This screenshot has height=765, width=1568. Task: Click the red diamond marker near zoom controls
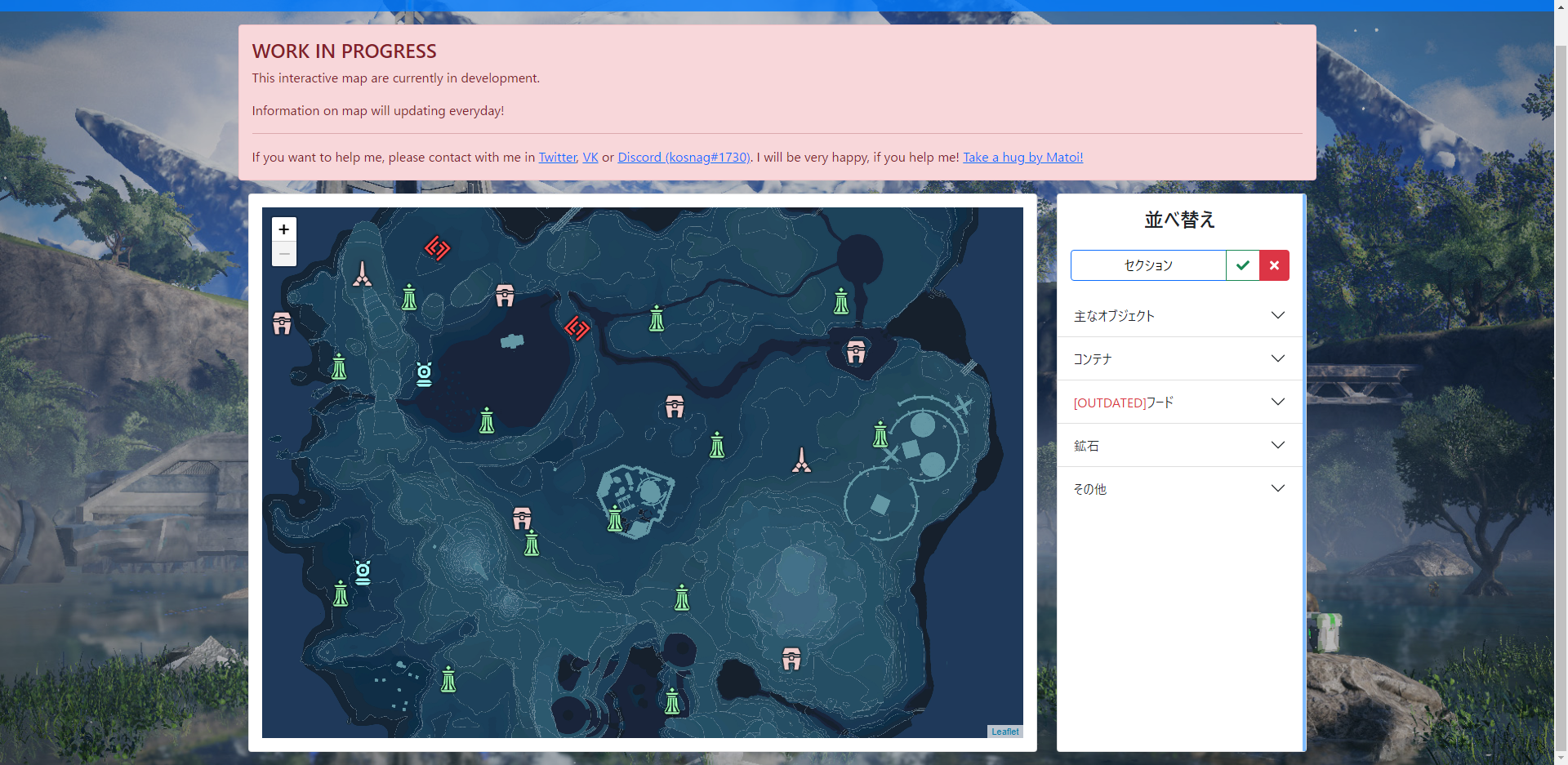pos(437,247)
